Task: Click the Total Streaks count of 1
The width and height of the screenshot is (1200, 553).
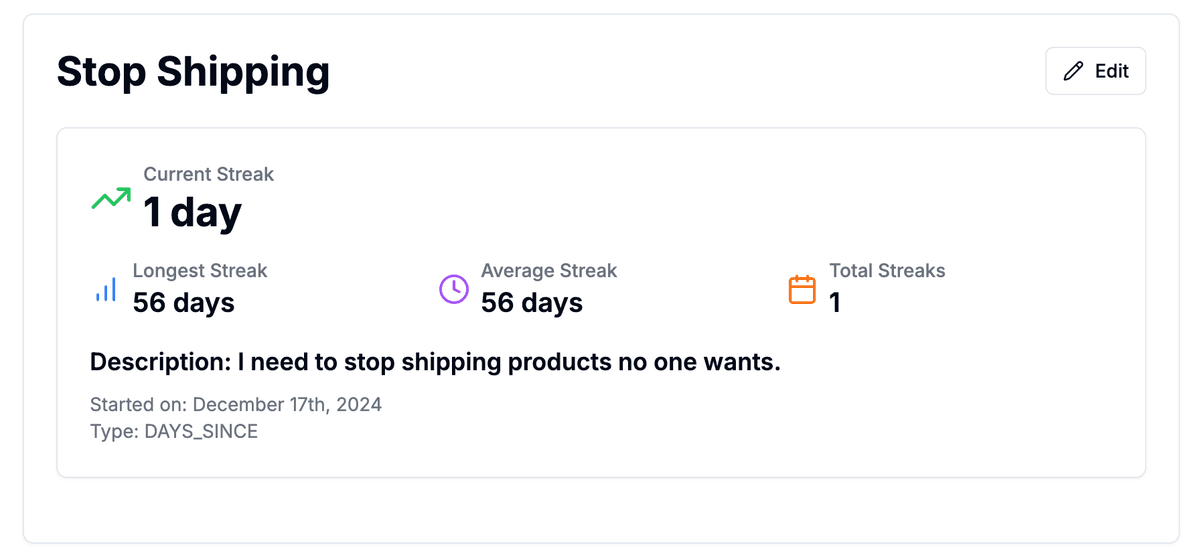Action: (835, 302)
